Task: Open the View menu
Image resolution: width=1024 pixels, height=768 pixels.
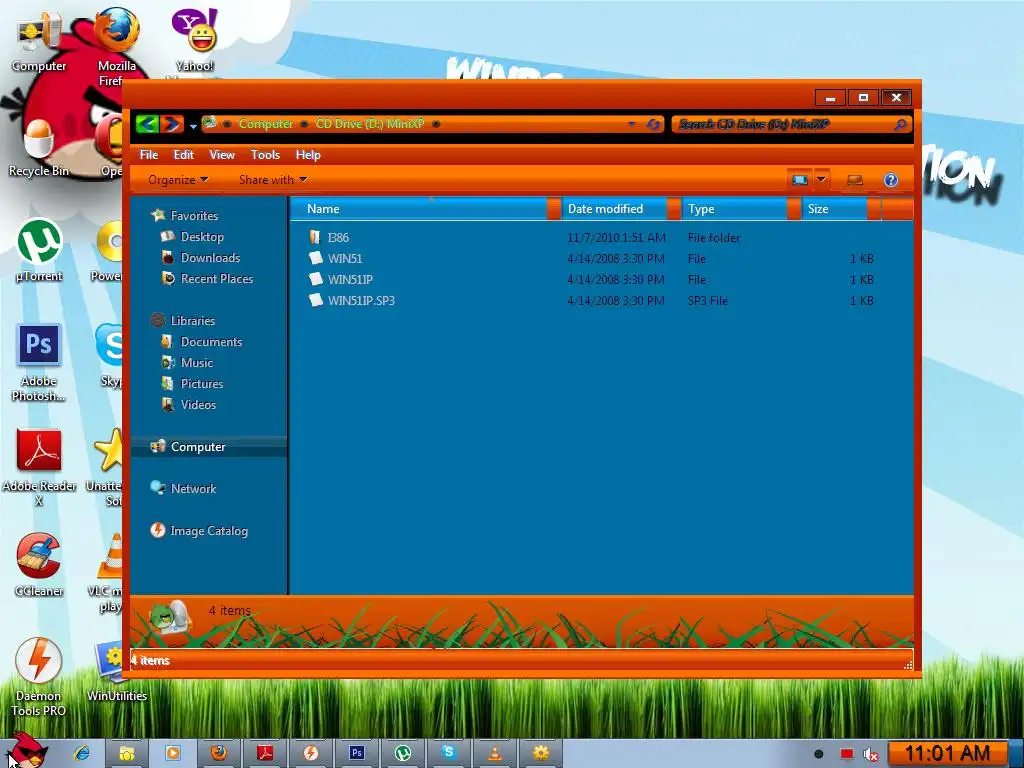Action: 222,155
